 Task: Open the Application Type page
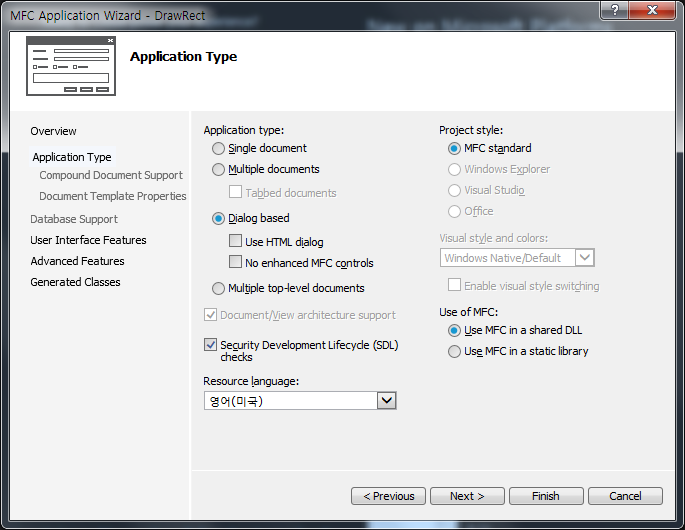point(72,157)
